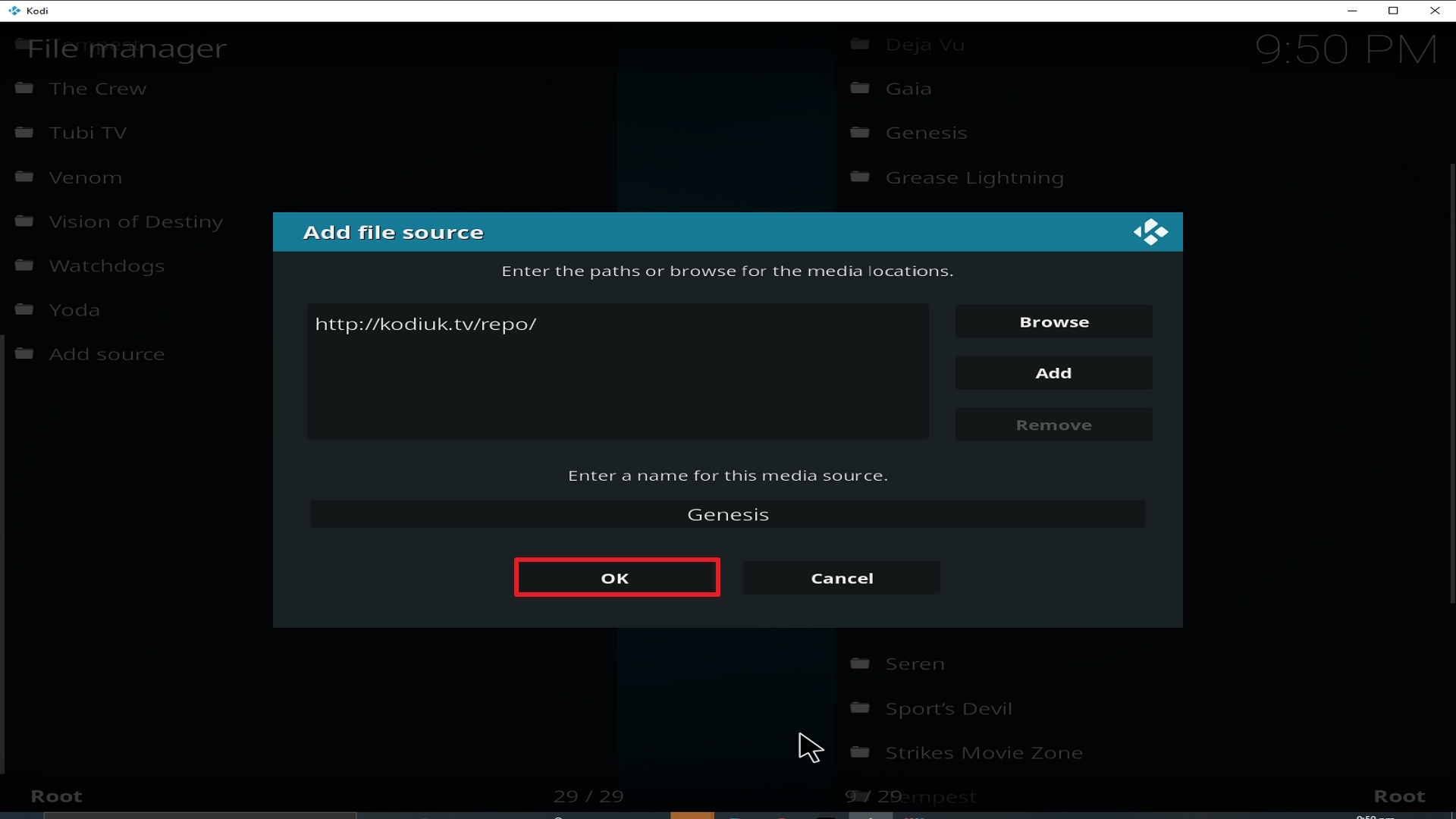The image size is (1456, 819).
Task: Click the 9:50 PM clock display
Action: click(x=1346, y=50)
